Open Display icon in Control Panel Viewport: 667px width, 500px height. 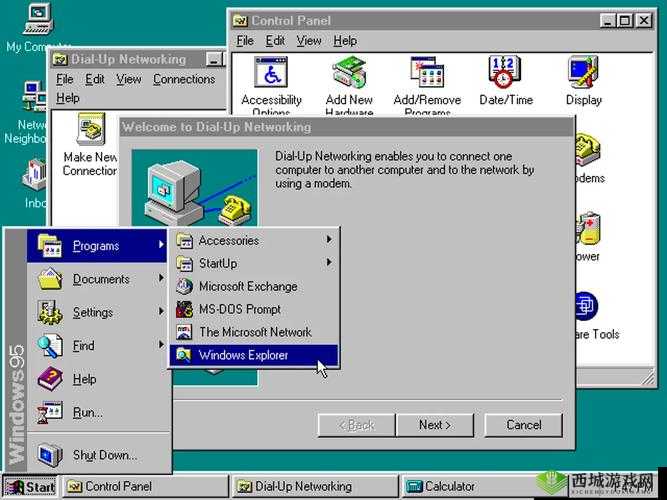(x=583, y=72)
